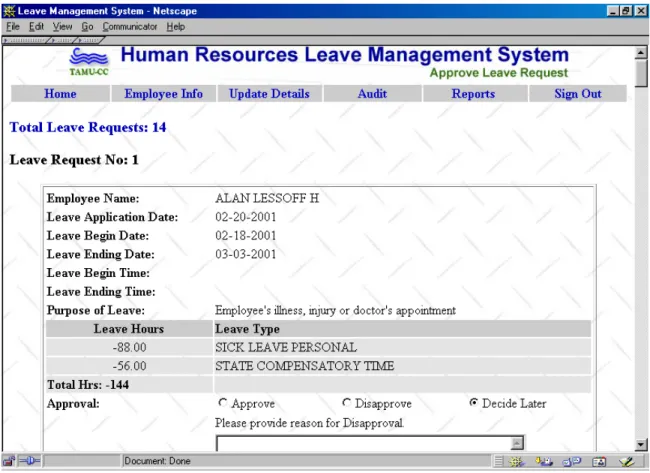This screenshot has width=650, height=473.
Task: Click the reason text box scroll up arrow
Action: pos(517,443)
